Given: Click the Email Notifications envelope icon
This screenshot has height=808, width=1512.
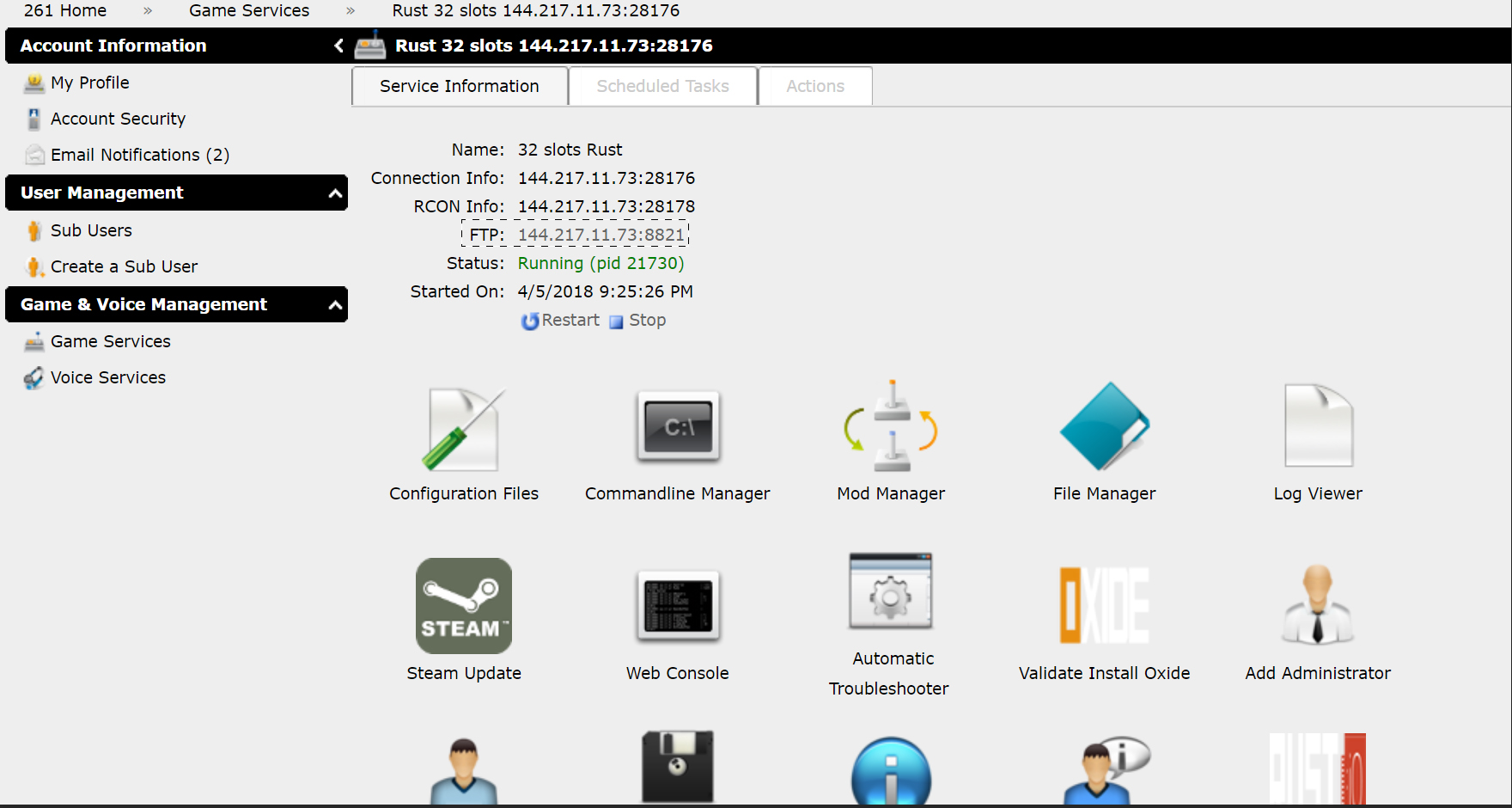Looking at the screenshot, I should click(x=34, y=155).
